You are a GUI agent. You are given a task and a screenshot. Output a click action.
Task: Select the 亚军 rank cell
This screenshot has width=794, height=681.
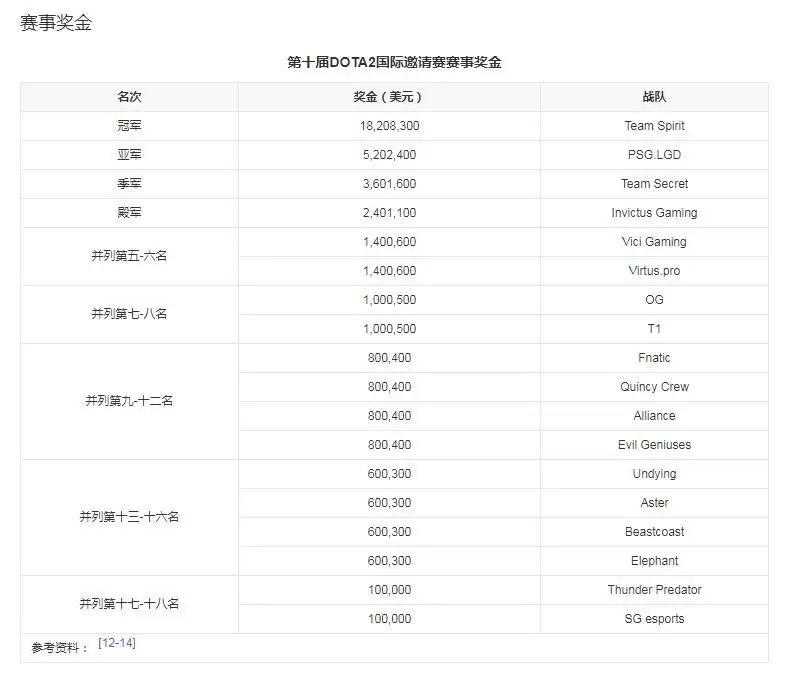pyautogui.click(x=129, y=154)
